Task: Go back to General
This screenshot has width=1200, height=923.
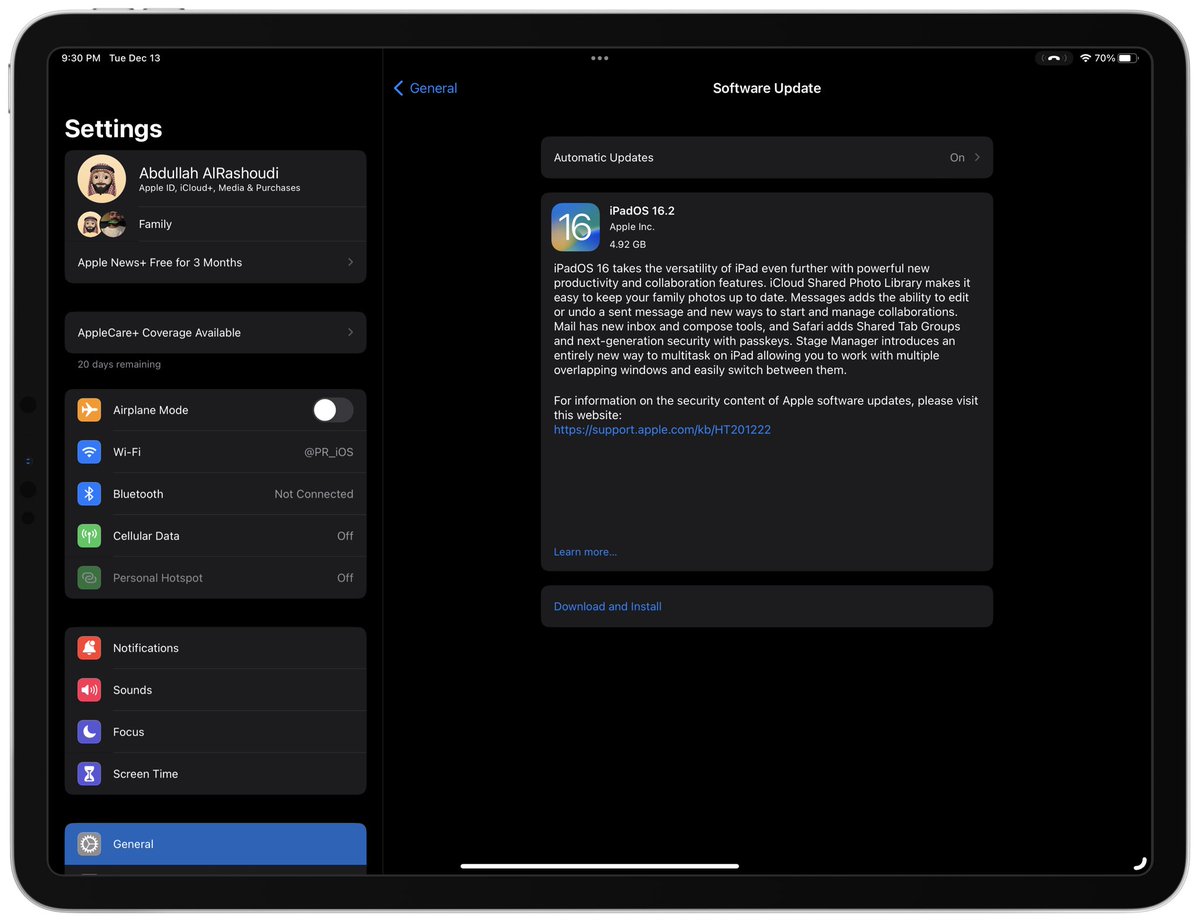Action: coord(426,88)
